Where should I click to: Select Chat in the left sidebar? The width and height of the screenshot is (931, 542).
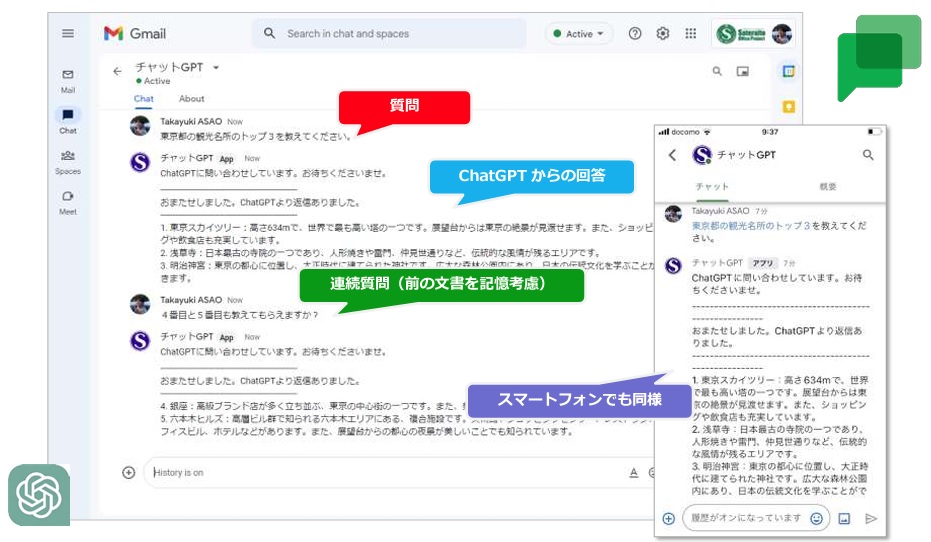[x=68, y=121]
